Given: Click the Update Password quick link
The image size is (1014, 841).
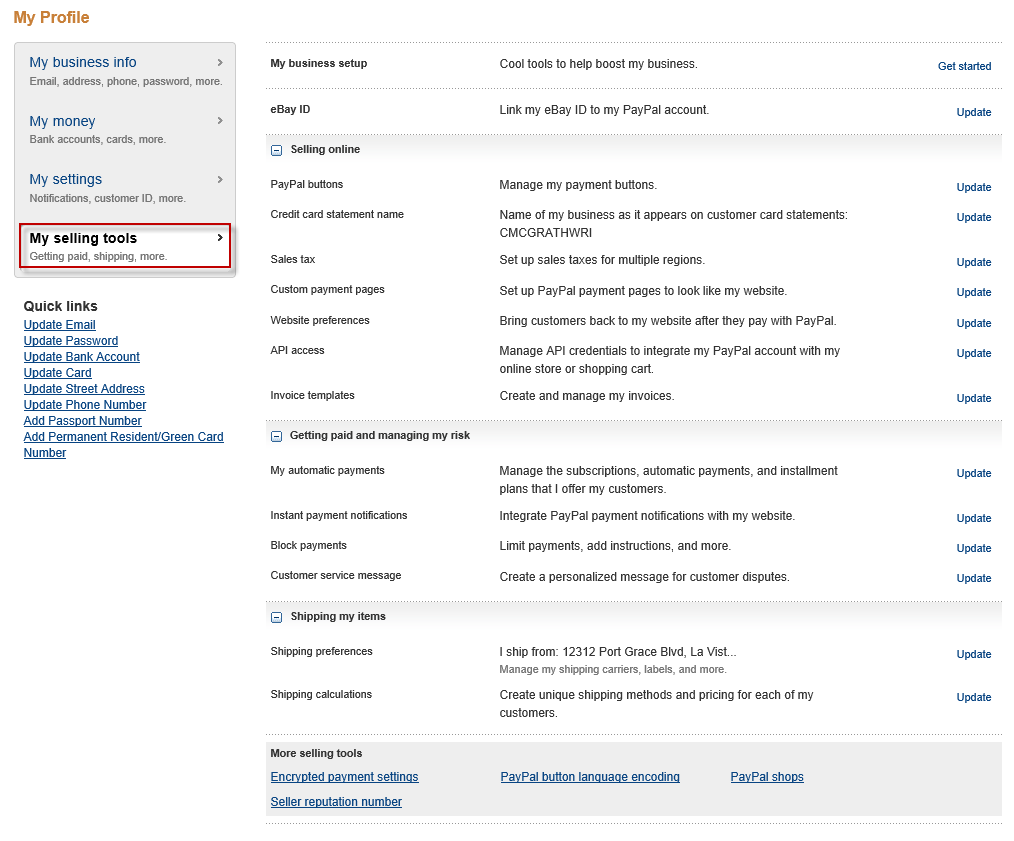Looking at the screenshot, I should pos(71,341).
